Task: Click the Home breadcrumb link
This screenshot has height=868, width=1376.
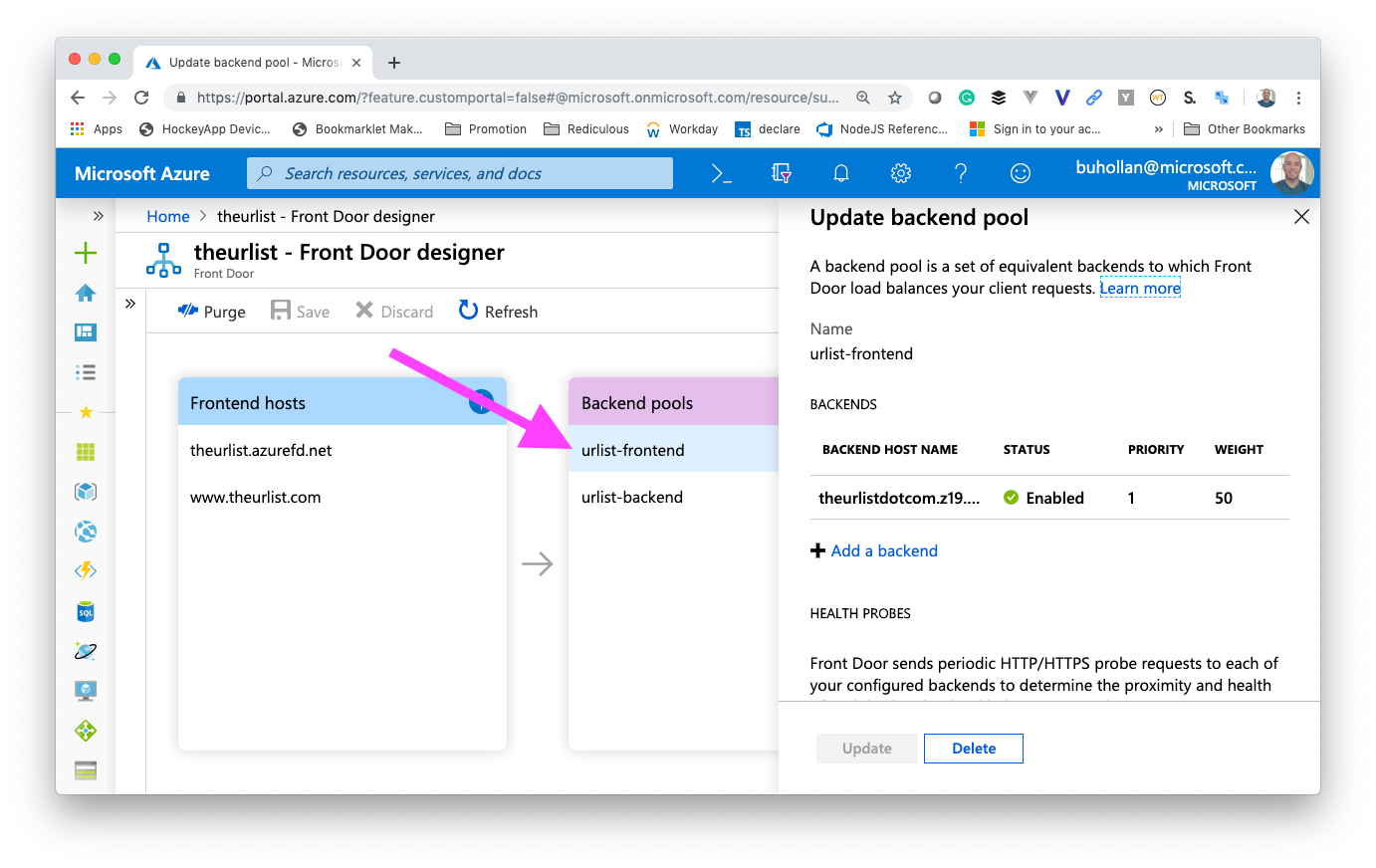Action: tap(168, 216)
